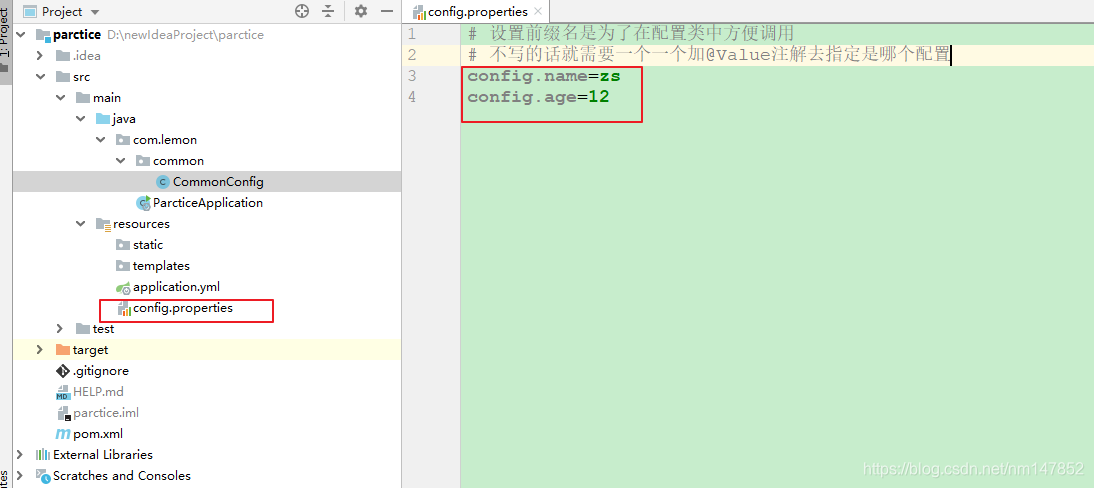This screenshot has height=488, width=1094.
Task: Open the Project view dropdown
Action: [95, 13]
